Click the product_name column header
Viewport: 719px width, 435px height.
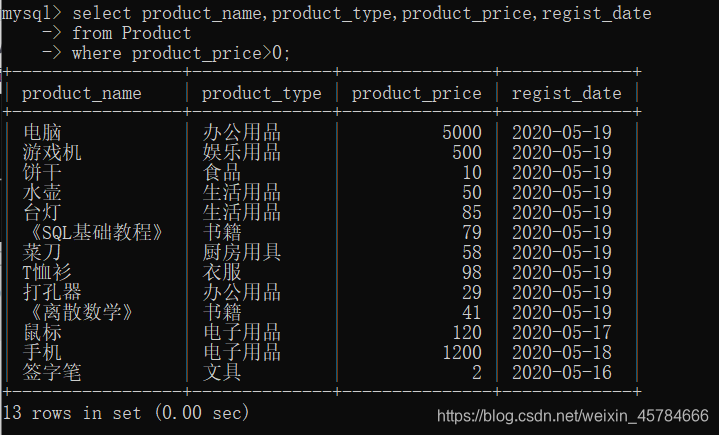pos(82,94)
